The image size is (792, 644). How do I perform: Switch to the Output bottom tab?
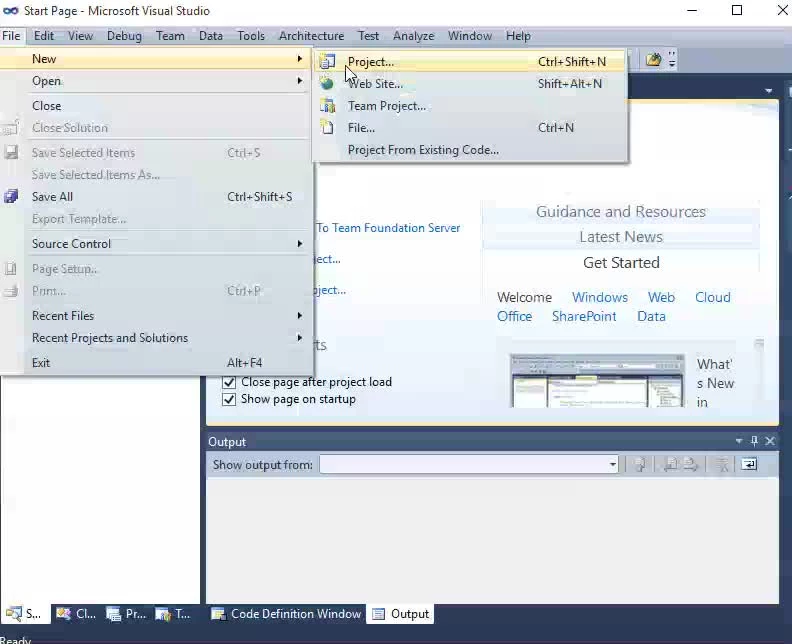(x=400, y=614)
